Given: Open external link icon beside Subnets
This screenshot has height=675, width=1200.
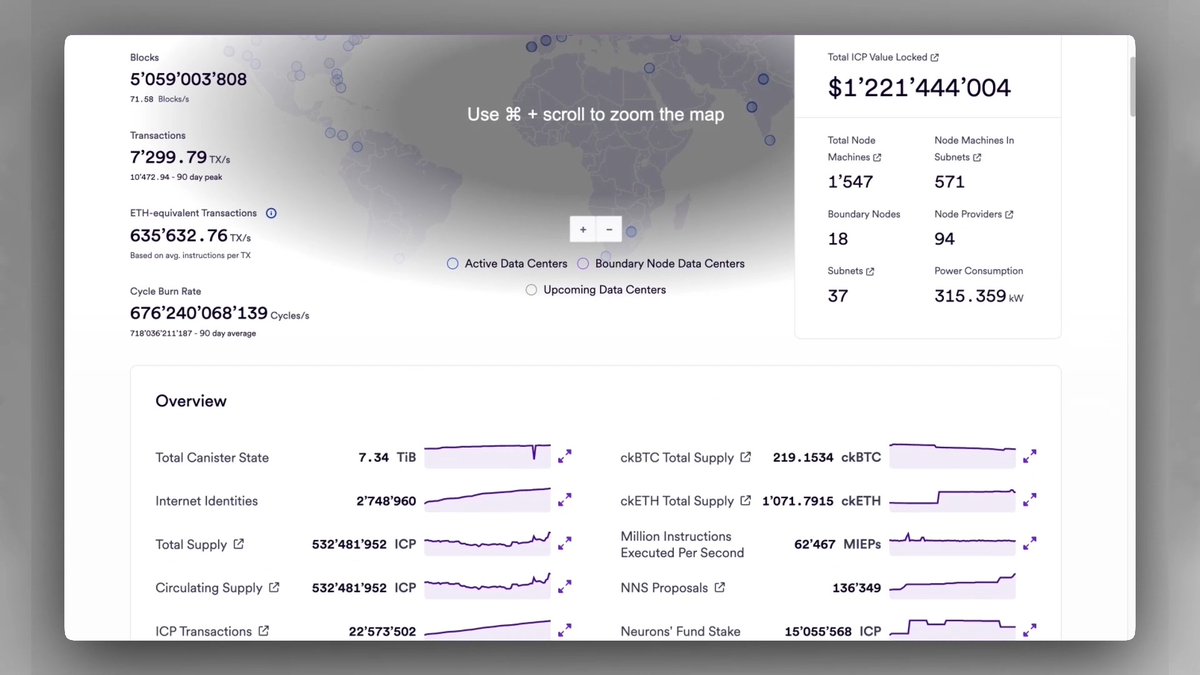Looking at the screenshot, I should tap(870, 272).
